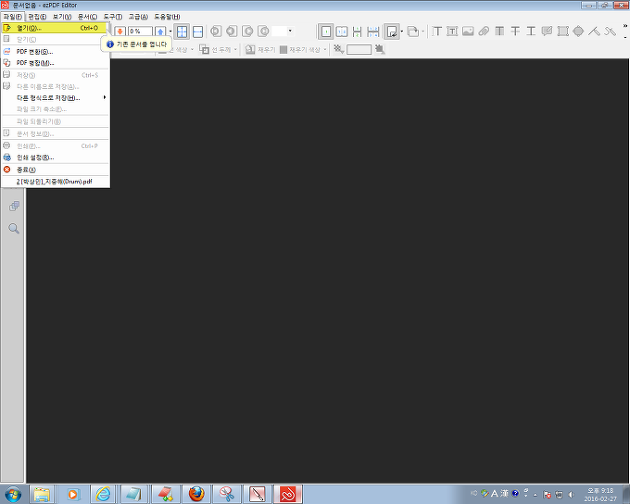Click the rotate page toolbar icon
Viewport: 630px width, 504px height.
(413, 31)
